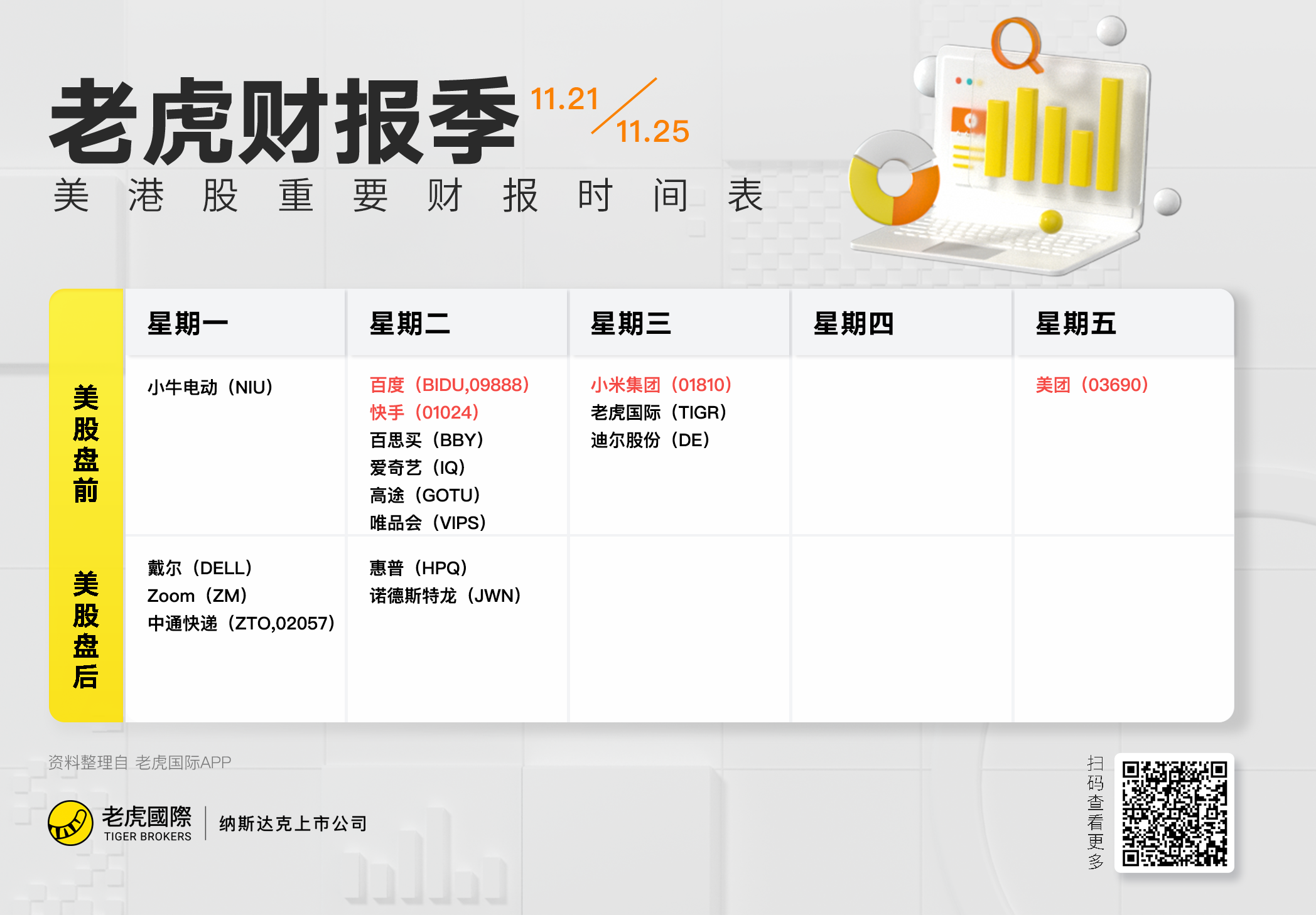This screenshot has width=1316, height=915.
Task: Click the 美港股重要财报时间表 subtitle
Action: point(408,195)
